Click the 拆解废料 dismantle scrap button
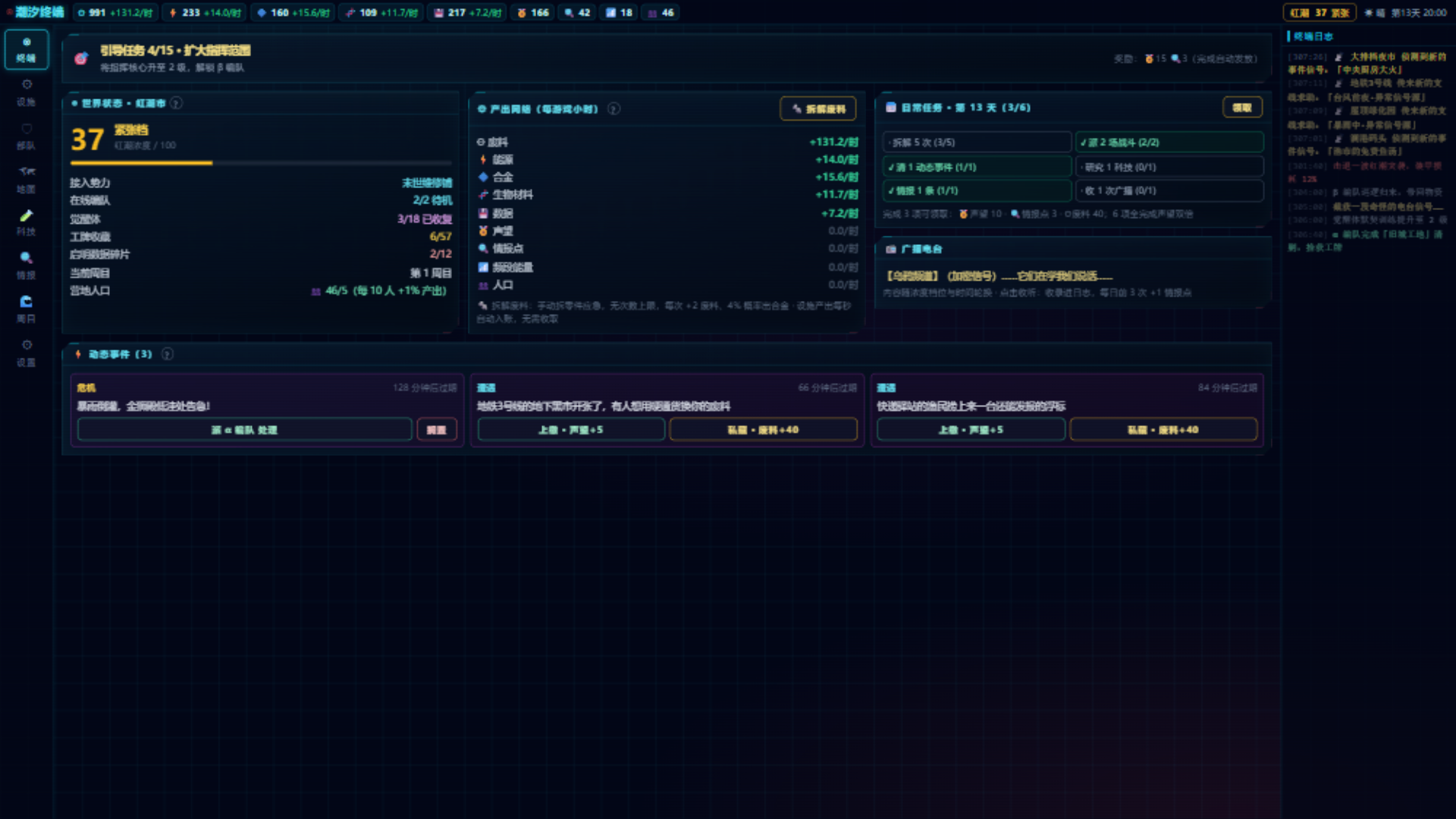The image size is (1456, 819). coord(818,109)
